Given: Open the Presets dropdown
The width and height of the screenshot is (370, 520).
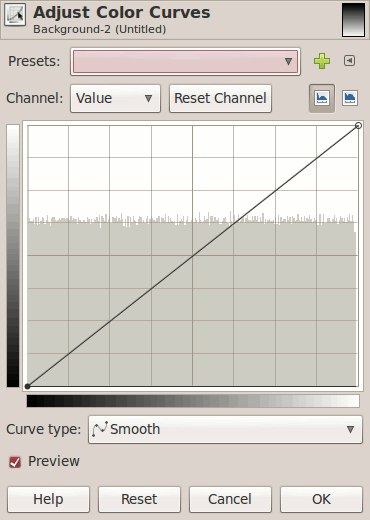Looking at the screenshot, I should pos(185,61).
